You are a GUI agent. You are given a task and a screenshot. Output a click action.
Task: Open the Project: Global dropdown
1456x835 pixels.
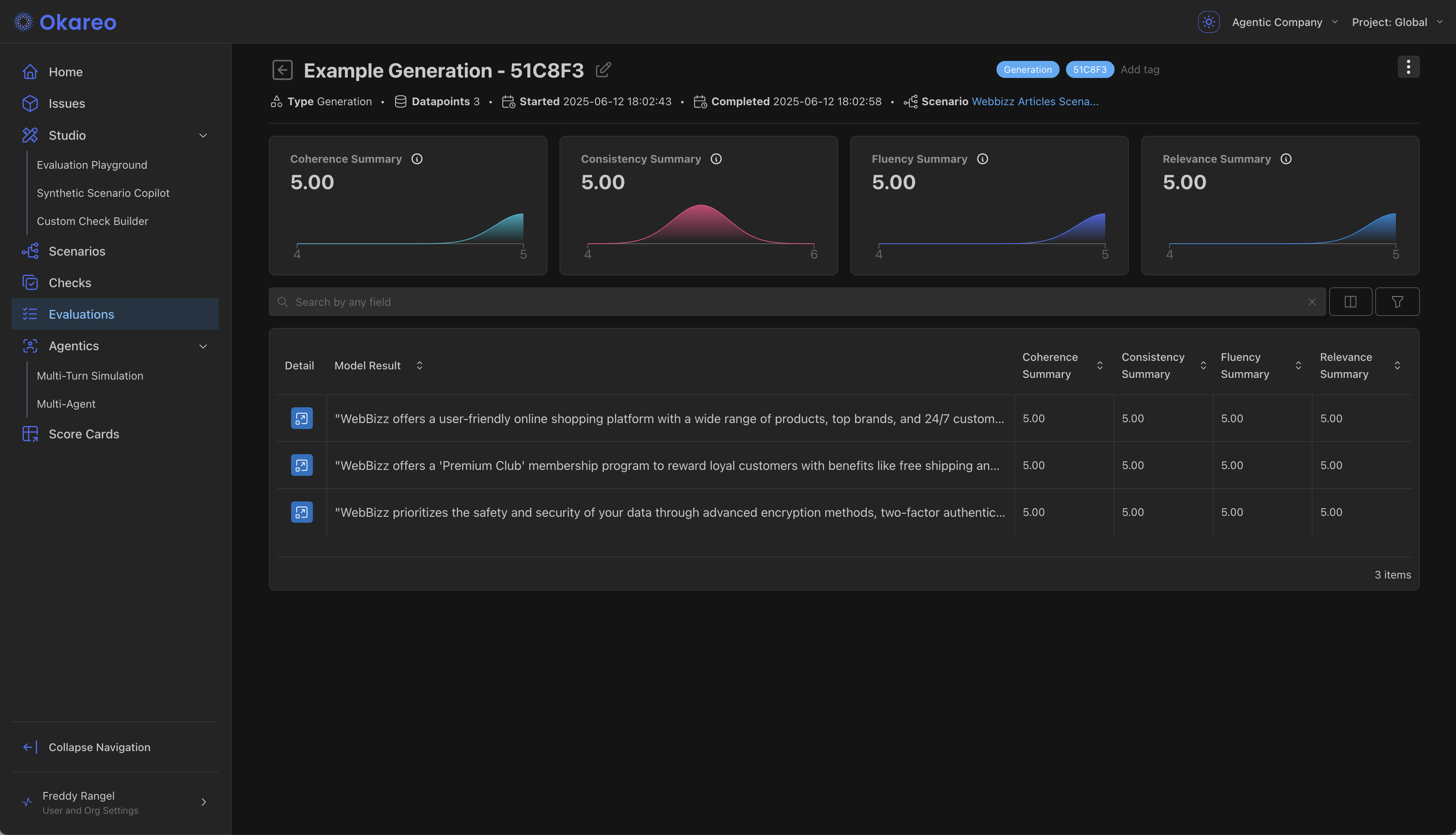1397,22
